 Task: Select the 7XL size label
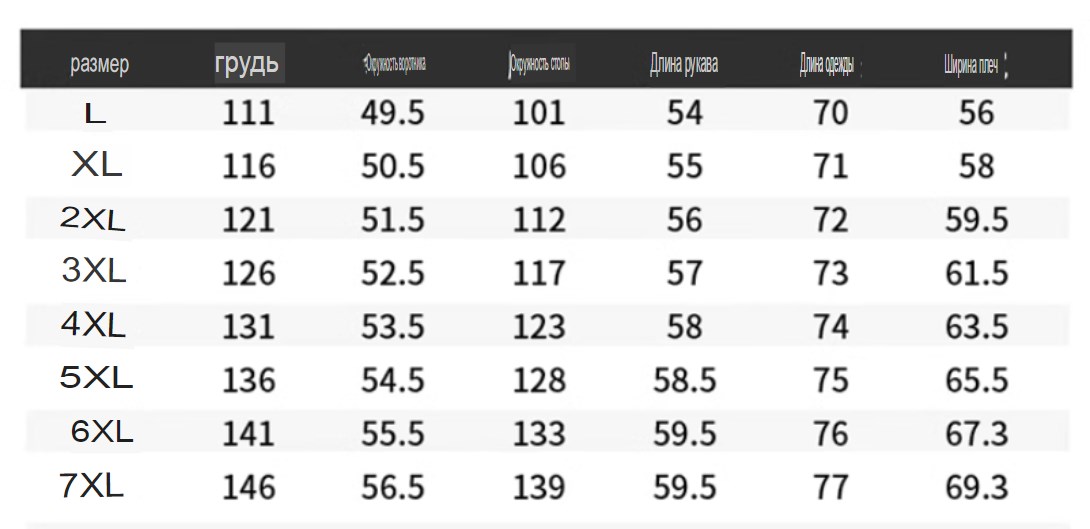coord(92,485)
